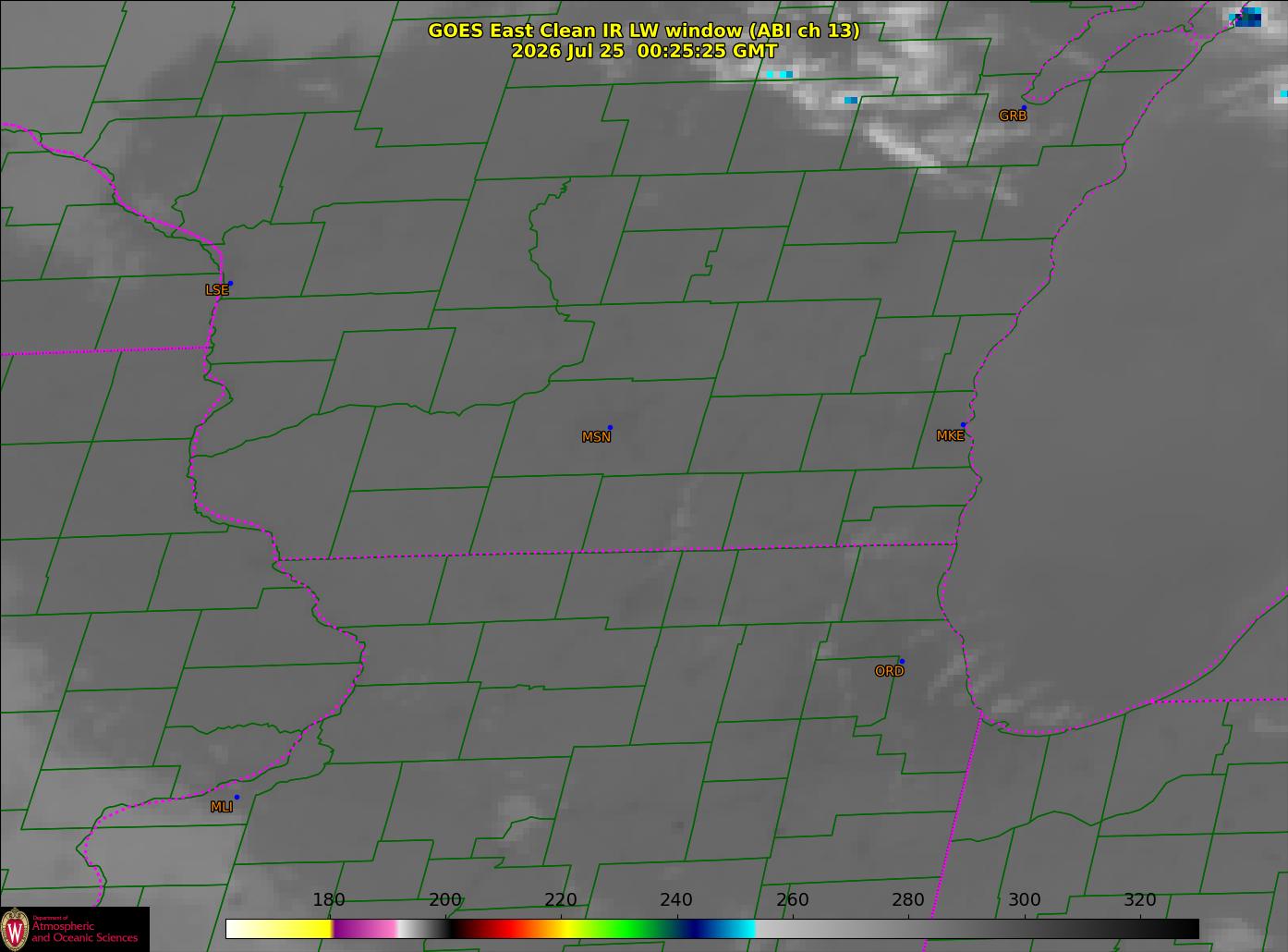Click the ORD station label

point(889,672)
